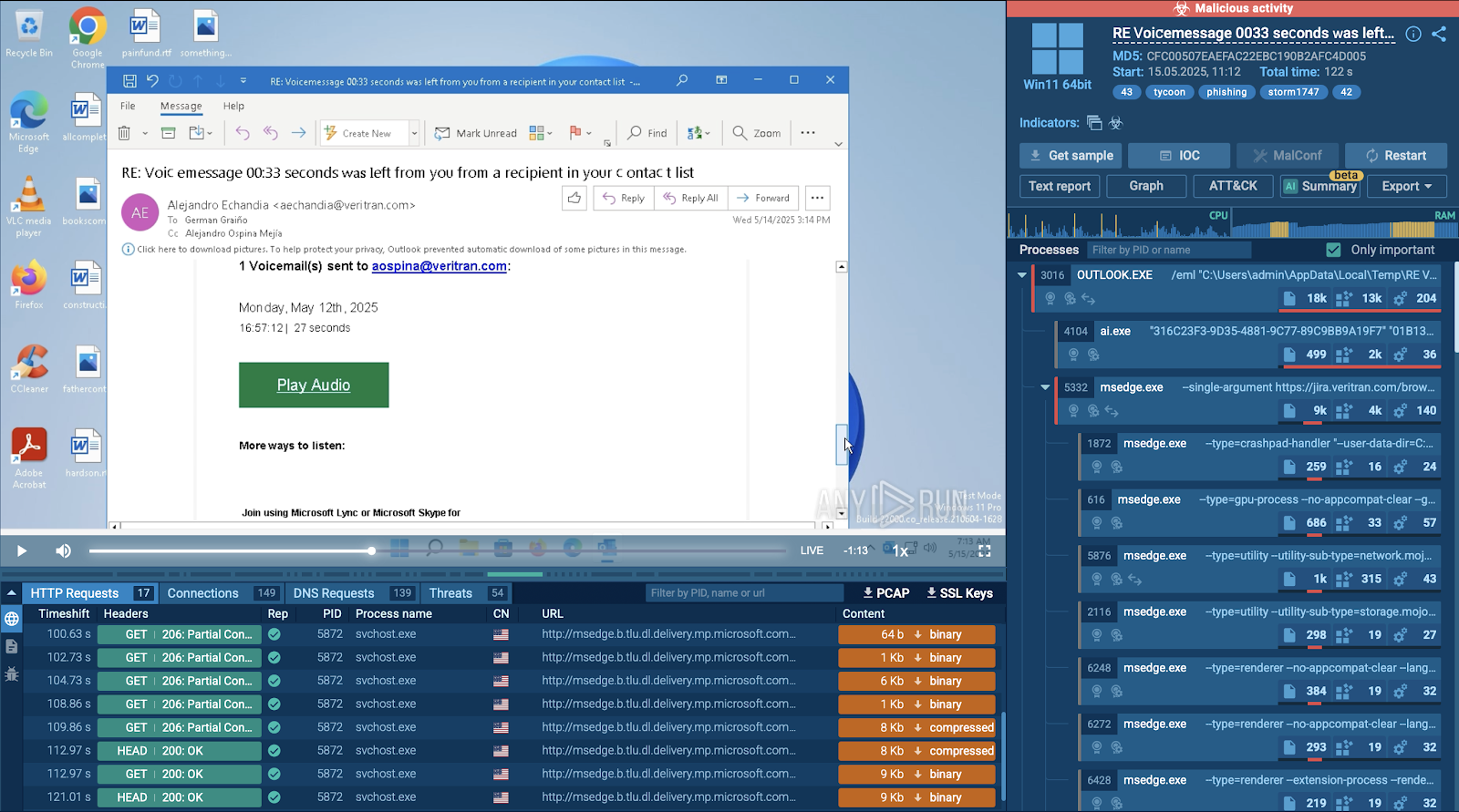The image size is (1459, 812).
Task: Click the Outlook save icon in title bar
Action: 129,81
